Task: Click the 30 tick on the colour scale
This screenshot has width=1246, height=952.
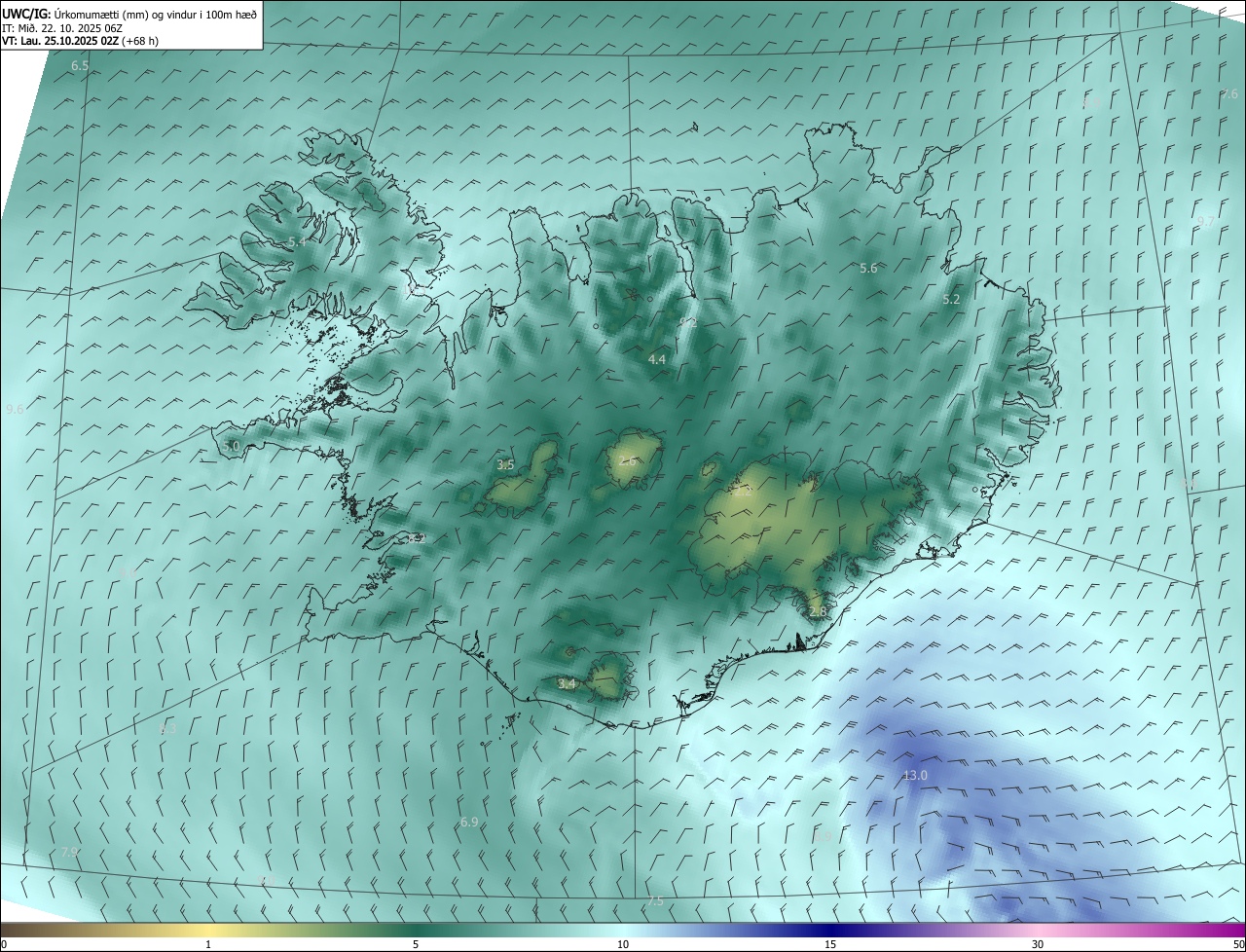Action: coord(1038,944)
